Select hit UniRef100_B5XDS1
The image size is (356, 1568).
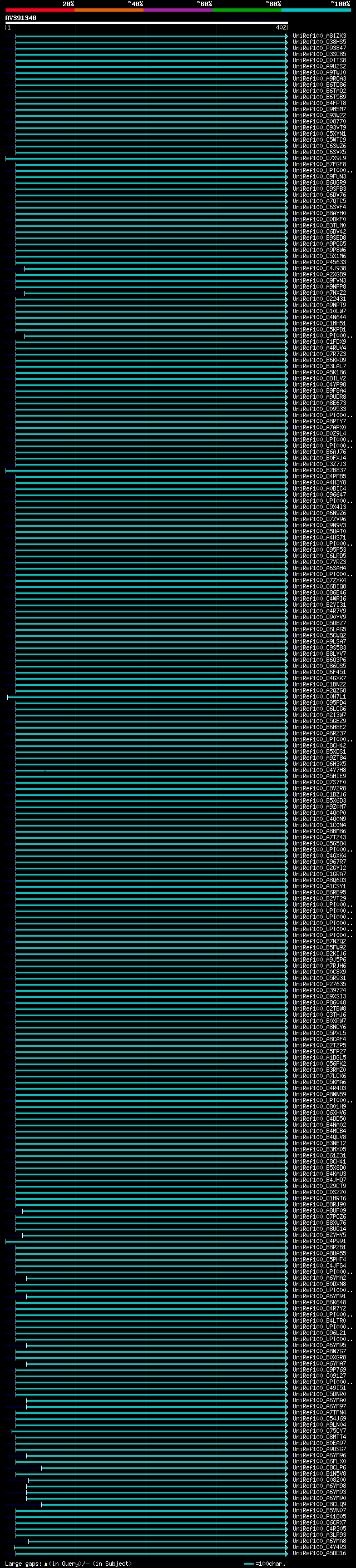(319, 752)
